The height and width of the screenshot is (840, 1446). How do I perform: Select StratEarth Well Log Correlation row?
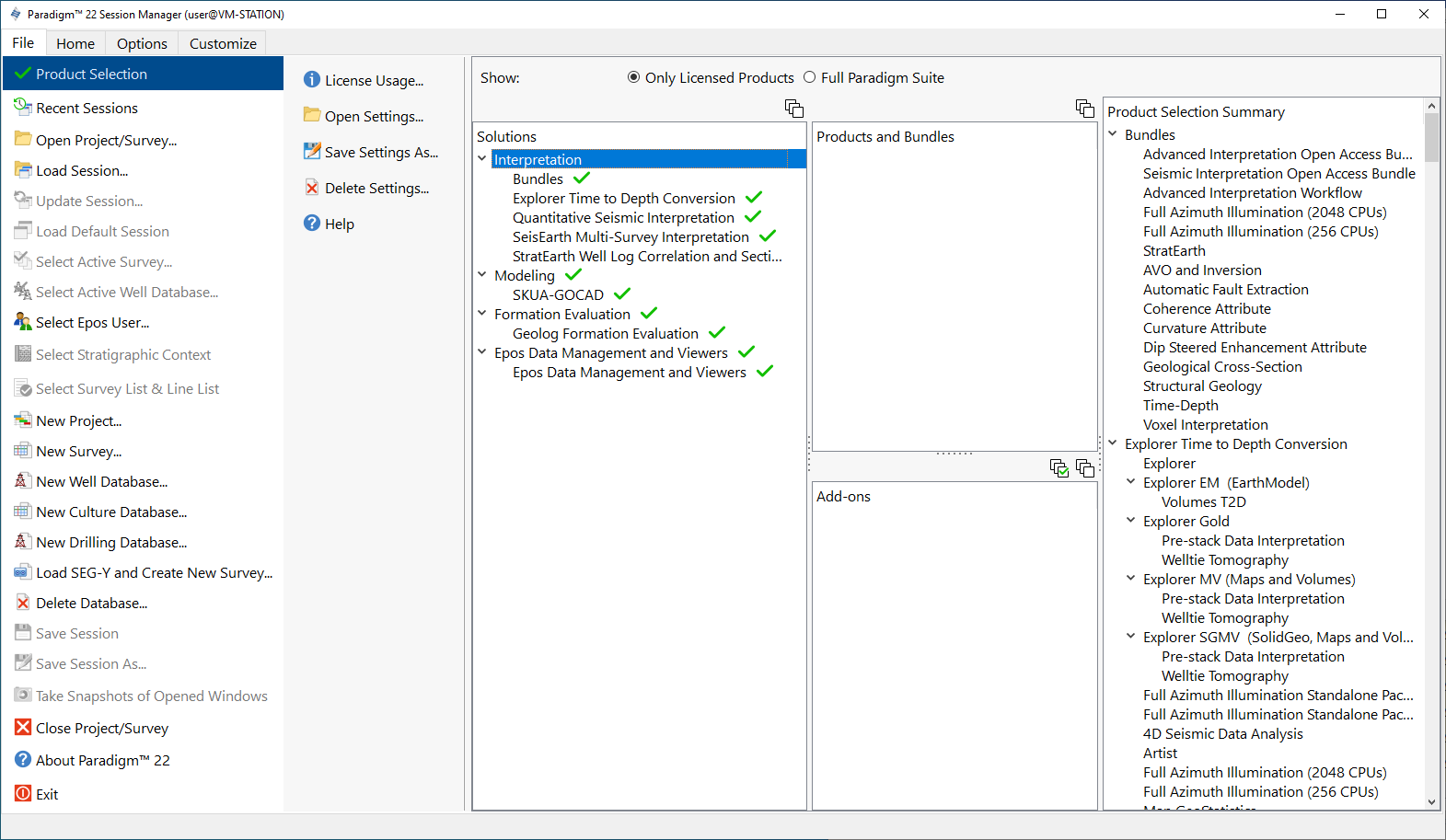pos(647,256)
